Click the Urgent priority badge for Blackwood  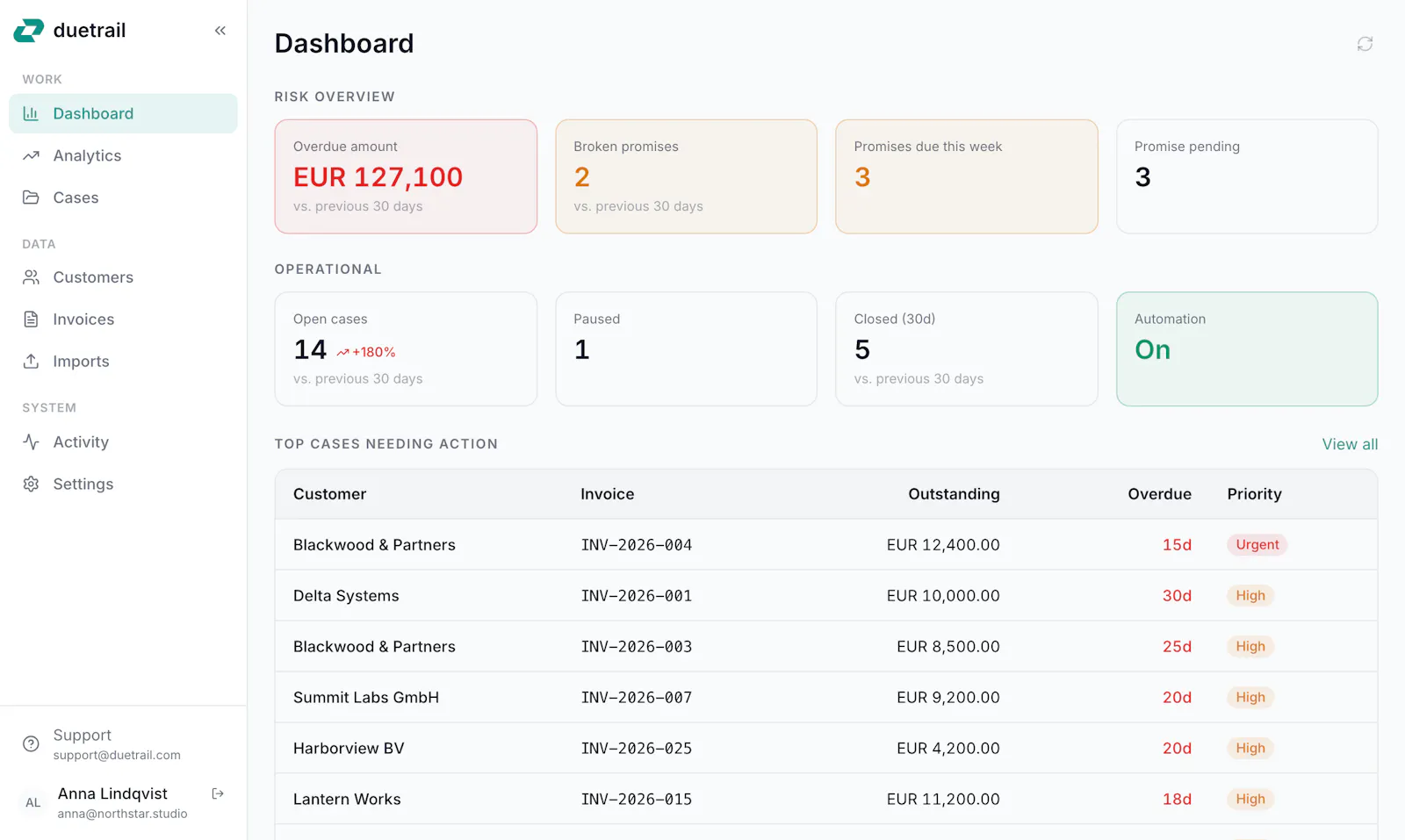tap(1257, 544)
